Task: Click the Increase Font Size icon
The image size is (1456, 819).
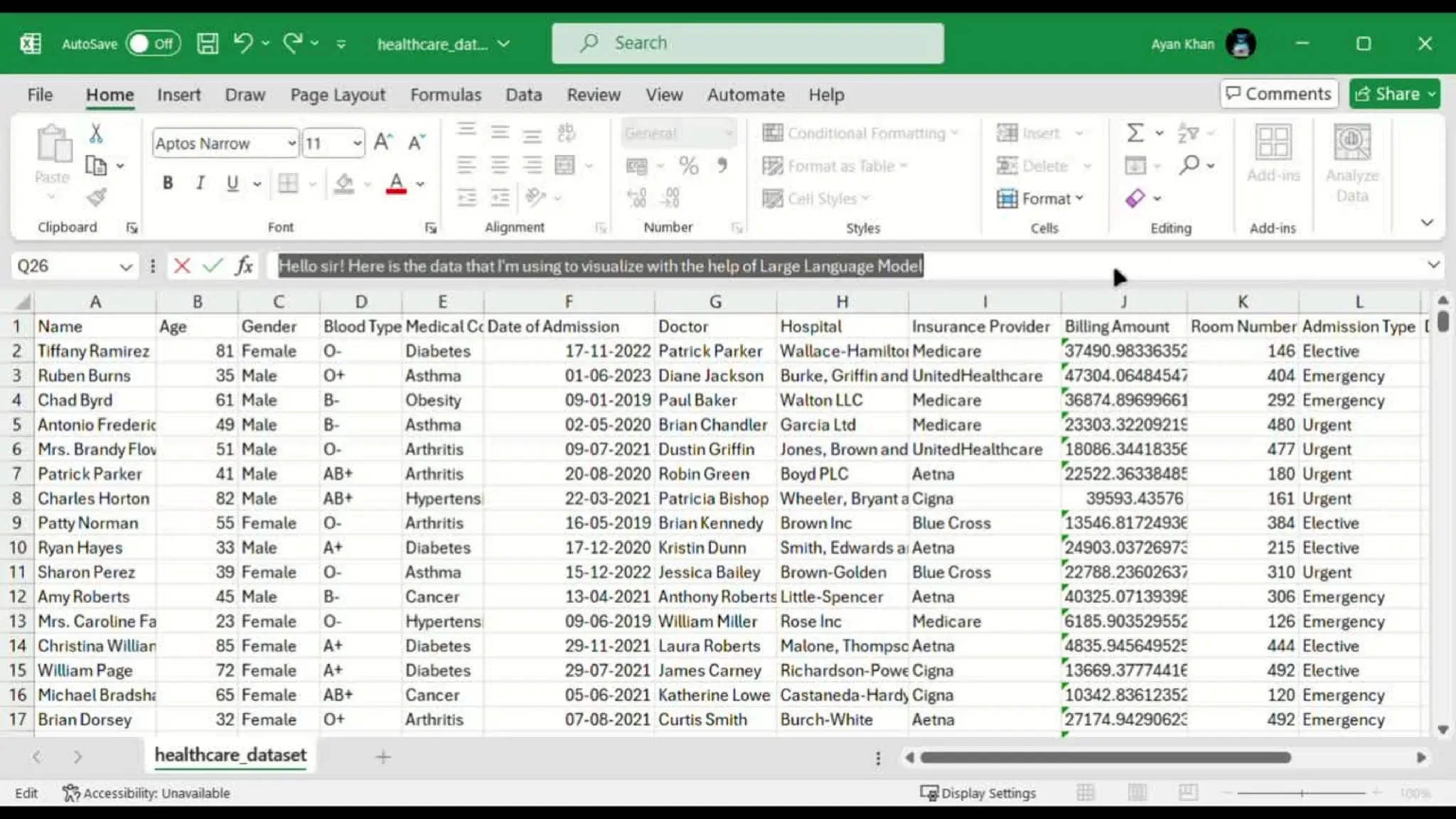Action: [x=382, y=142]
